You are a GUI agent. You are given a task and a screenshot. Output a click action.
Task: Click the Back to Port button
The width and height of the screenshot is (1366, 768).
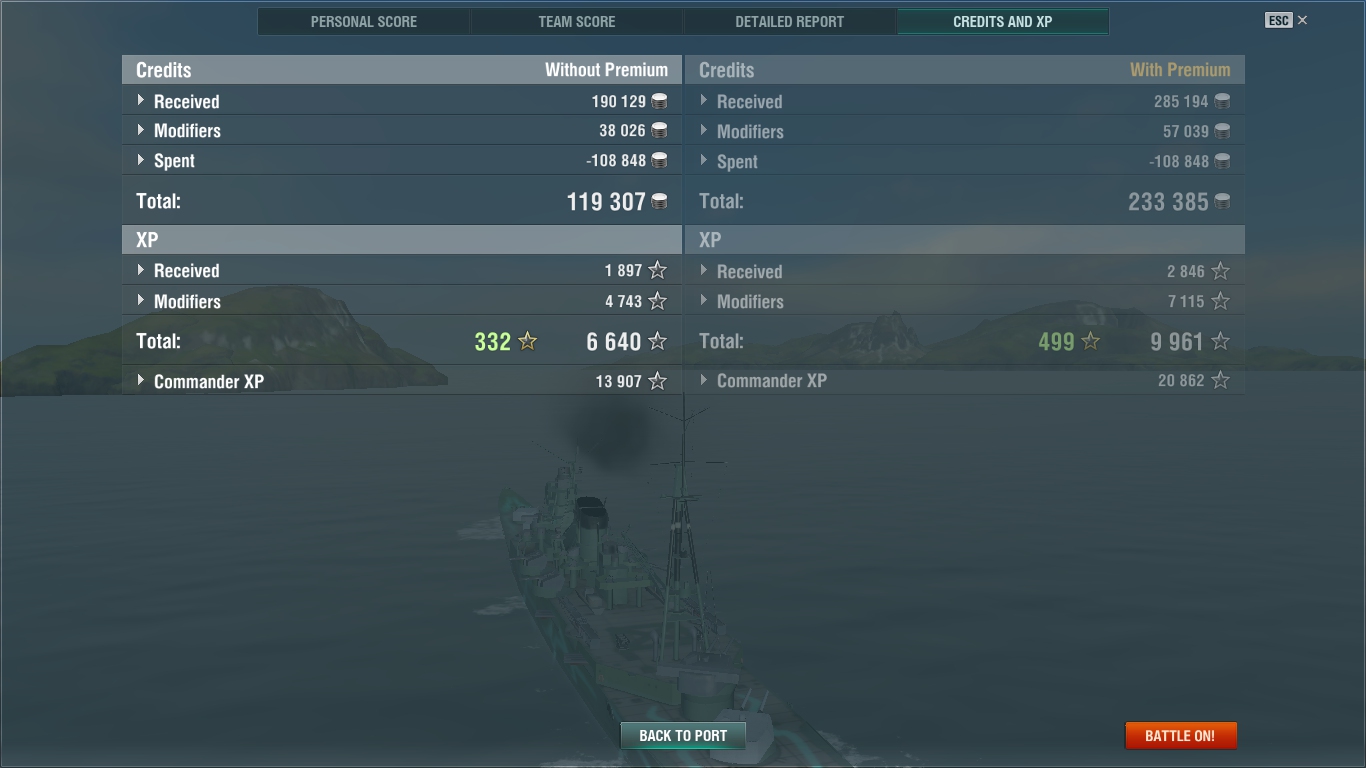tap(683, 735)
